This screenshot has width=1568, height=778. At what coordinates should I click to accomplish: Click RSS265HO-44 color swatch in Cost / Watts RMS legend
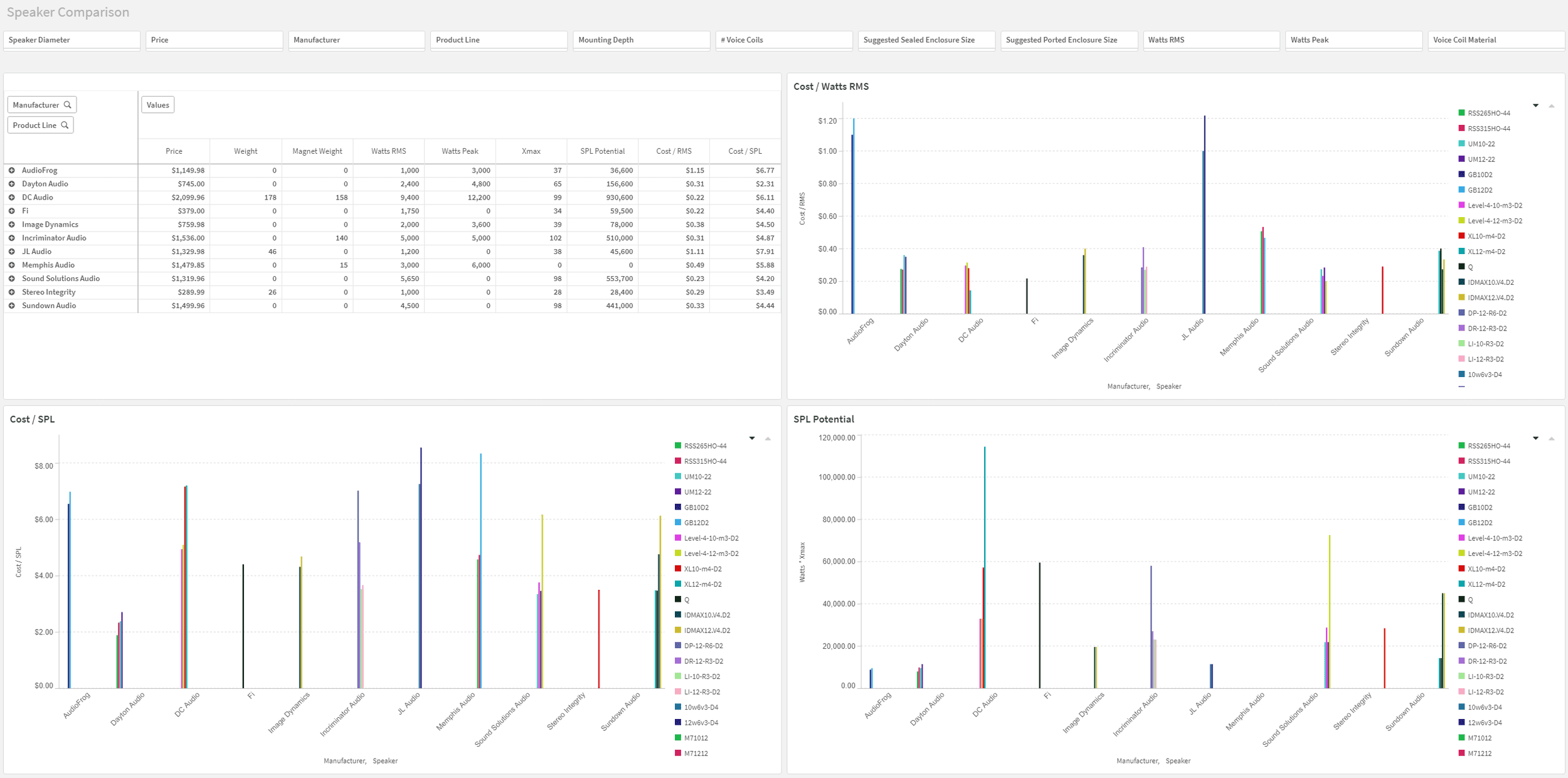[x=1461, y=113]
